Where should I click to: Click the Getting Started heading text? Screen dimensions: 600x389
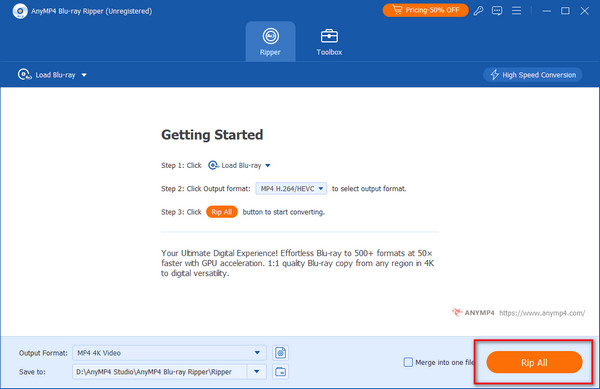(x=212, y=135)
